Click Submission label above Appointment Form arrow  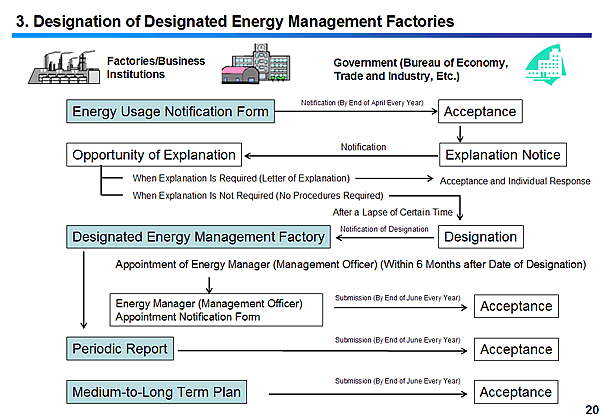[398, 298]
